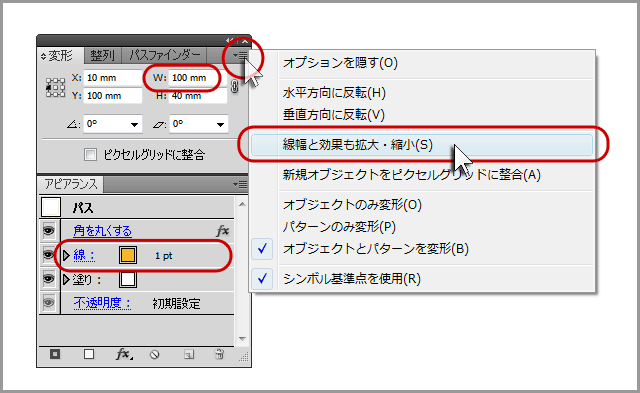640x393 pixels.
Task: Cycle the 変形 tab view arrows
Action: coord(44,56)
